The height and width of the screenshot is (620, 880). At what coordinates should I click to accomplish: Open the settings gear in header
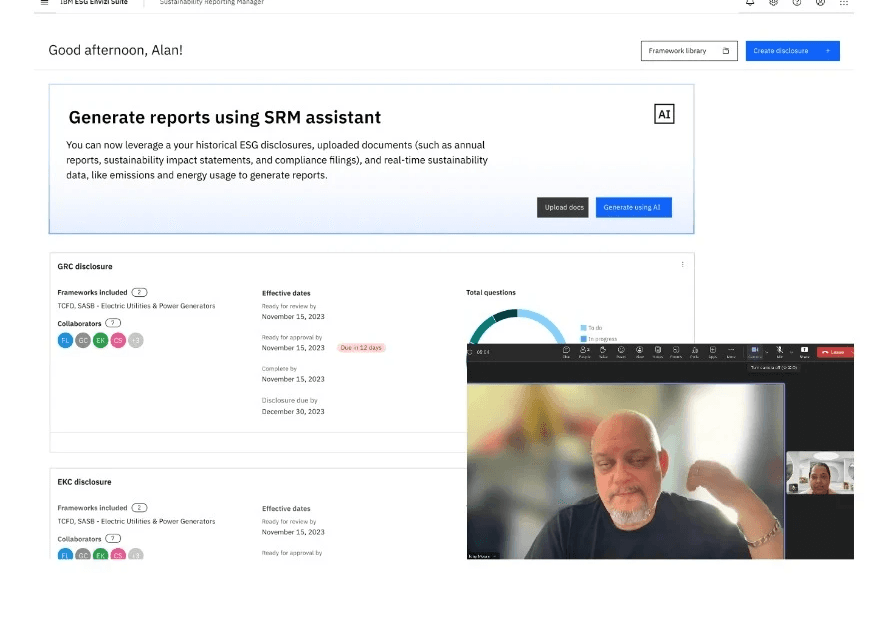point(773,2)
